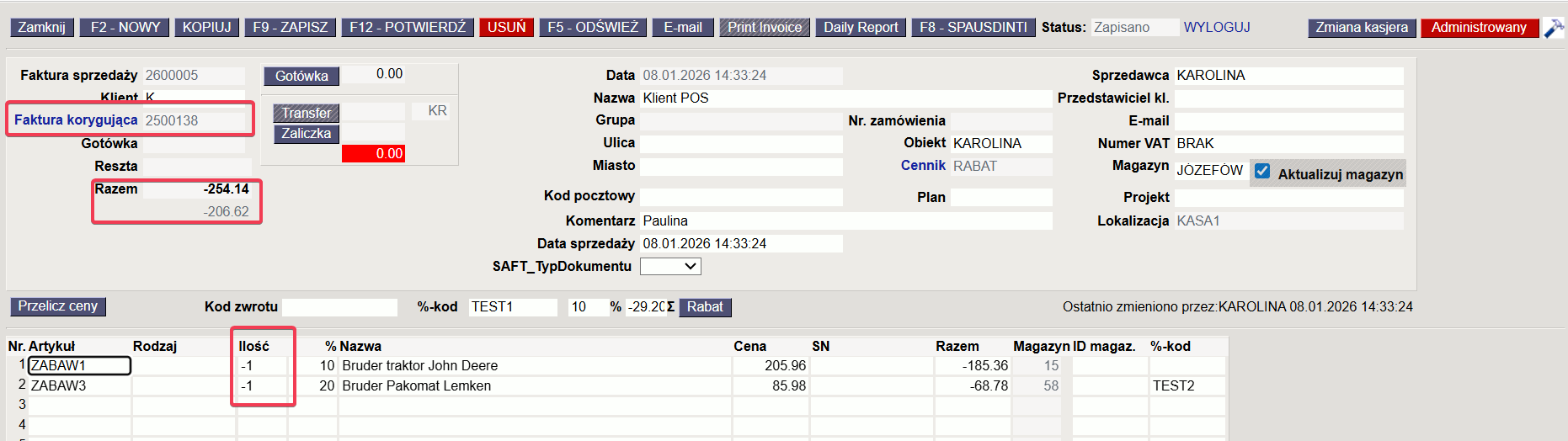Apply discount with Rabat button
Screen dimensions: 1568x441
point(705,307)
